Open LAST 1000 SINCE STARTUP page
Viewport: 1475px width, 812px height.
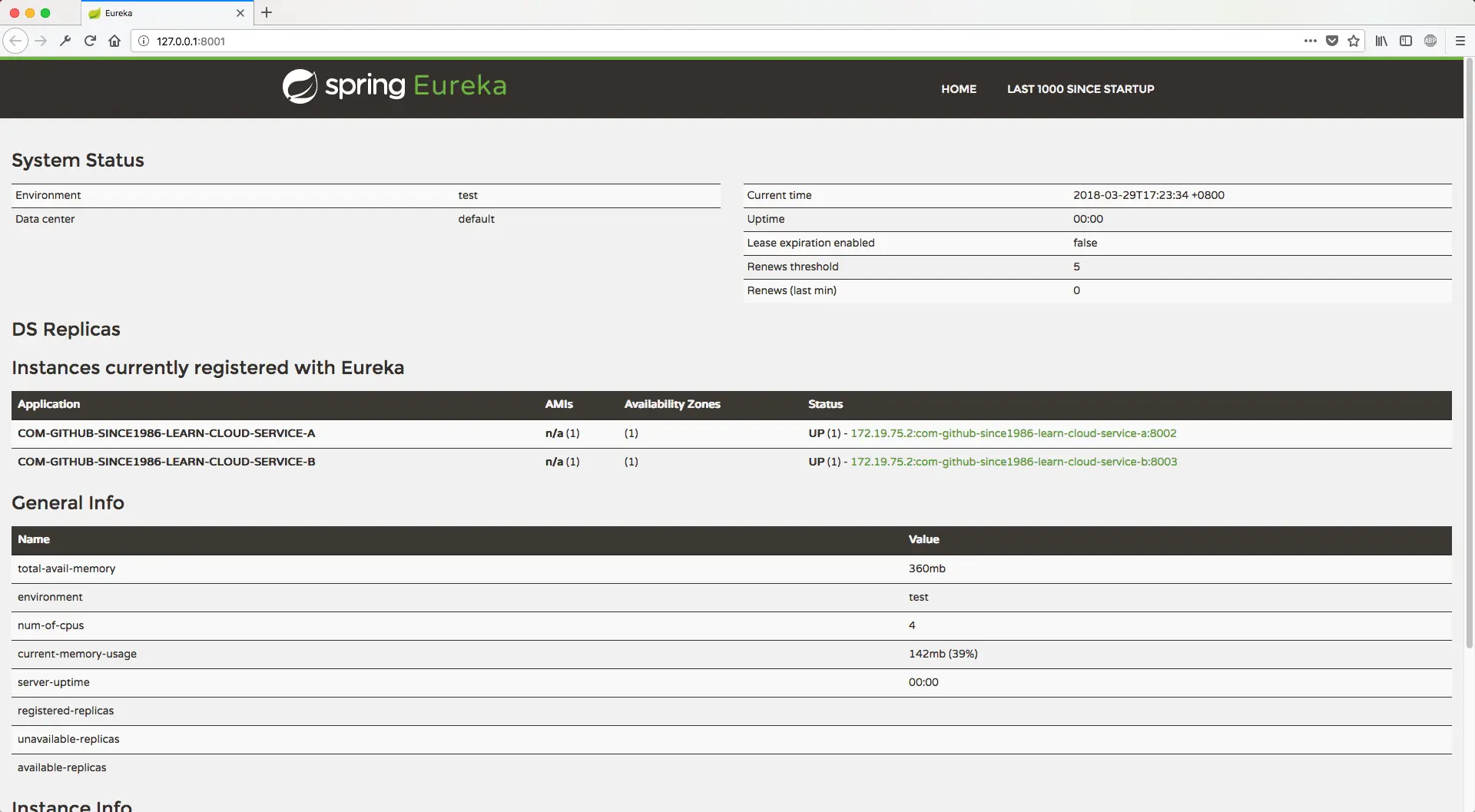[x=1080, y=89]
